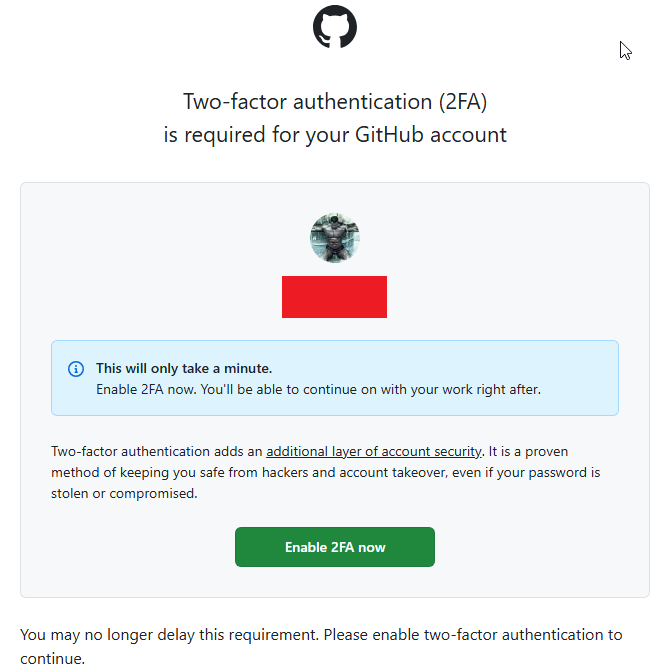661x672 pixels.
Task: Click the blue info circle icon
Action: click(76, 369)
